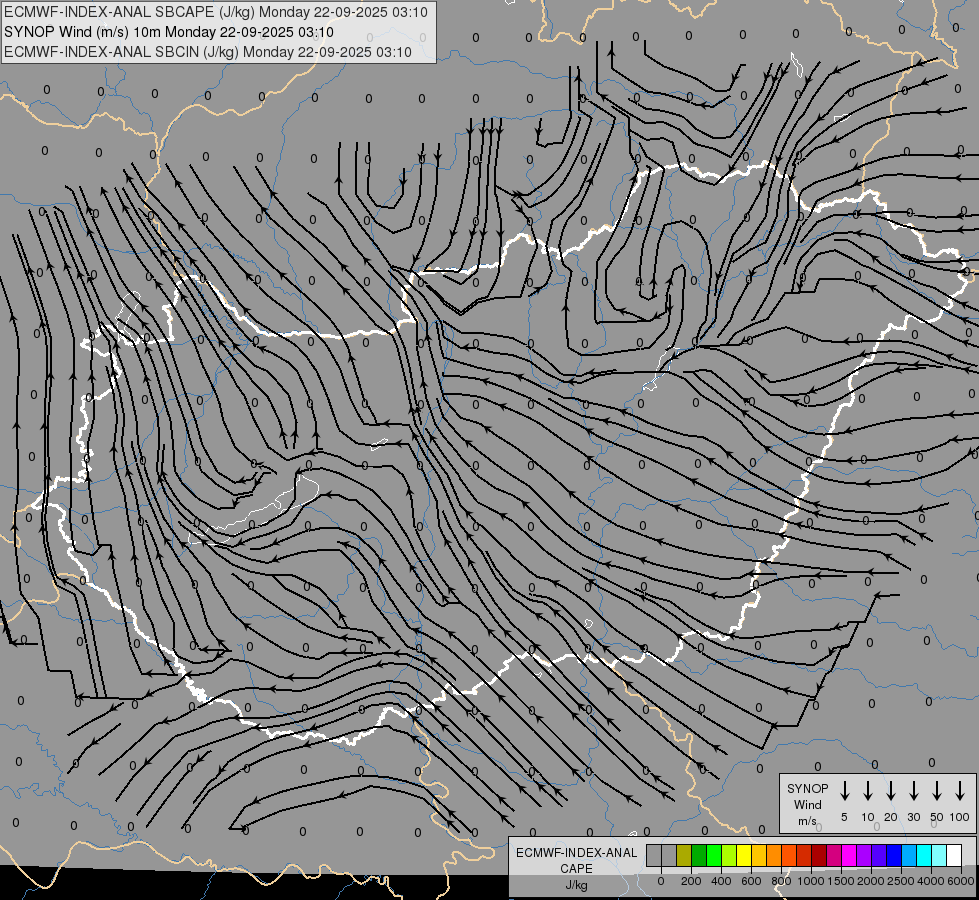Select the wind arrow above the 20 label
979x900 pixels.
pos(891,791)
